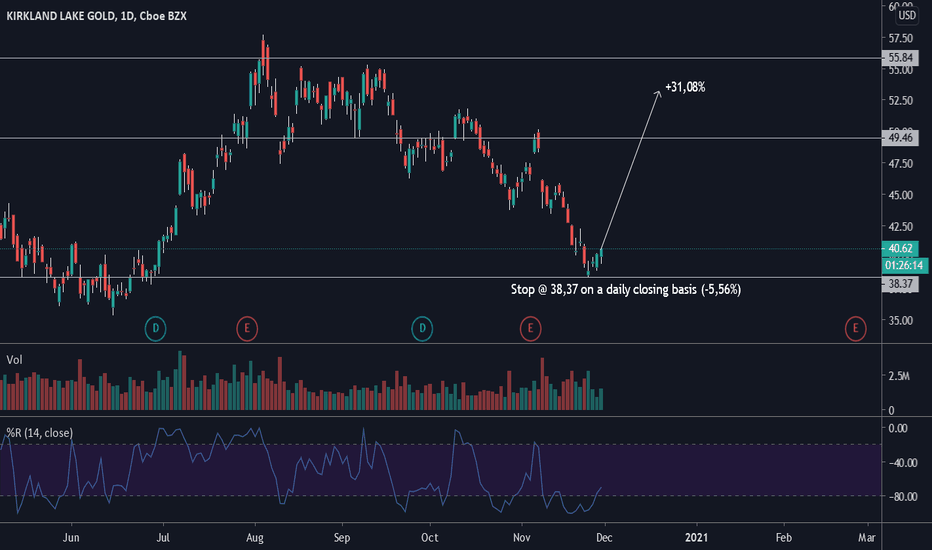Click the Mar label on time axis
This screenshot has height=550, width=932.
pos(867,538)
